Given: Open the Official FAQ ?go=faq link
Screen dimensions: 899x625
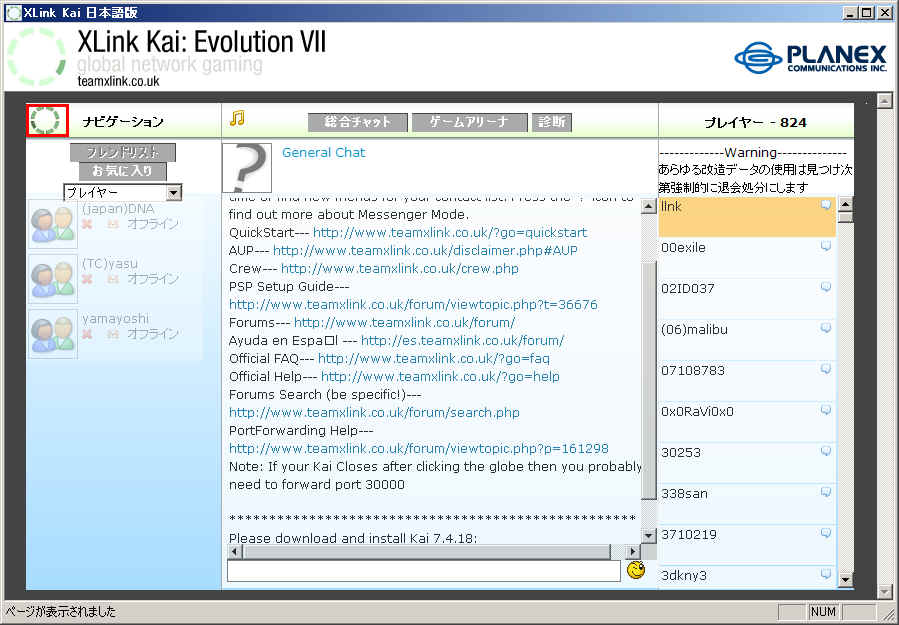Looking at the screenshot, I should click(434, 358).
